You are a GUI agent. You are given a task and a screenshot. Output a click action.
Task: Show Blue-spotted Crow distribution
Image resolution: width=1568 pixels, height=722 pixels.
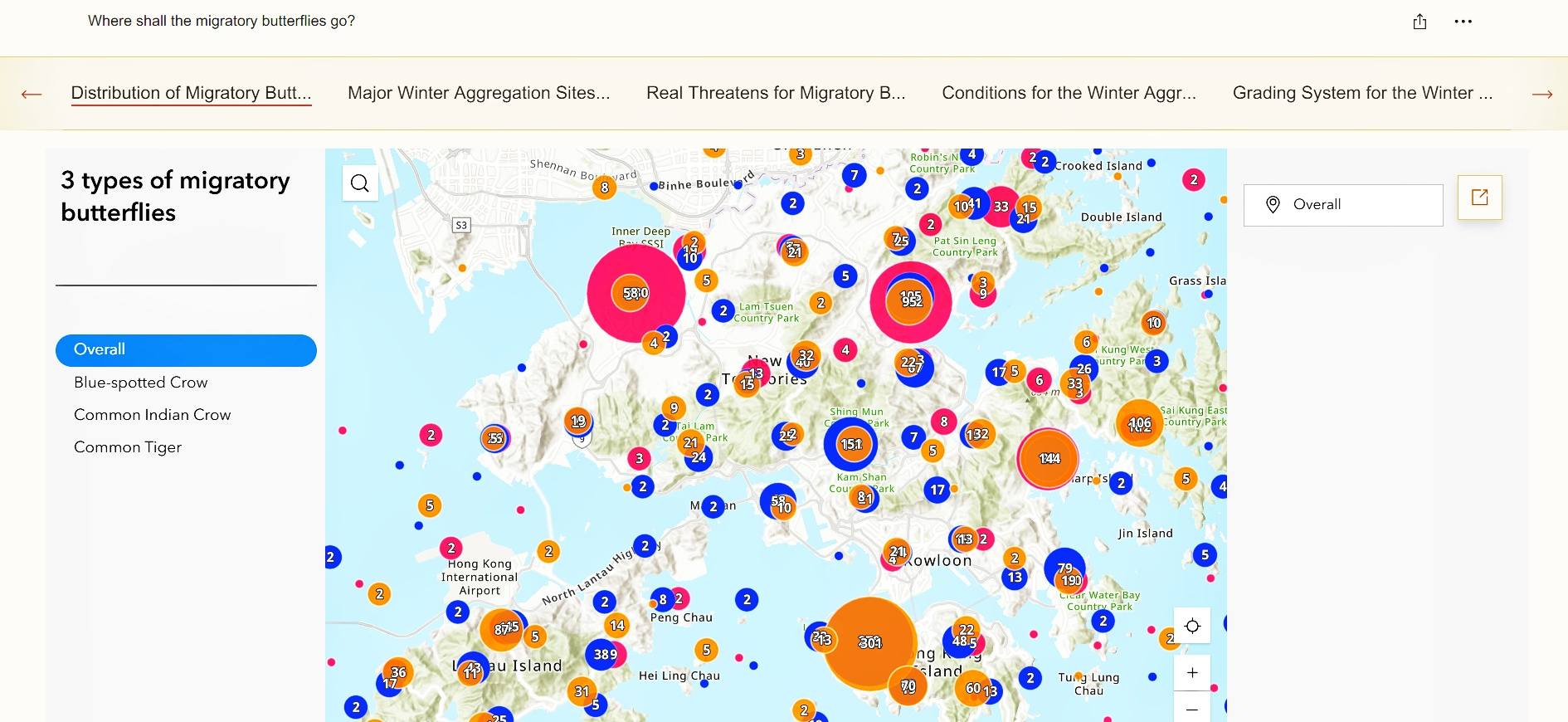coord(140,383)
